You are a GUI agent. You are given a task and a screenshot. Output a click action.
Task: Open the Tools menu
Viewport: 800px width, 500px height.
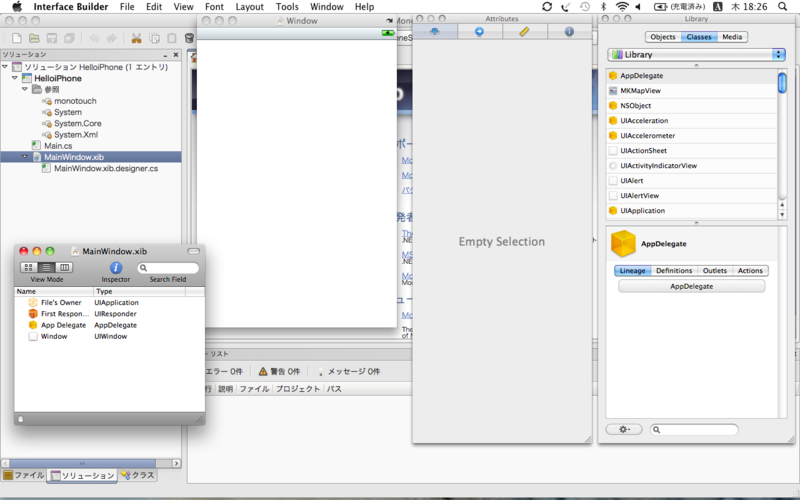pos(287,7)
